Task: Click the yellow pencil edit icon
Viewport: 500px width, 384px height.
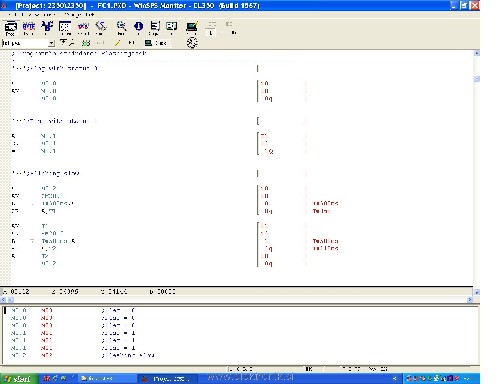Action: coord(117,43)
